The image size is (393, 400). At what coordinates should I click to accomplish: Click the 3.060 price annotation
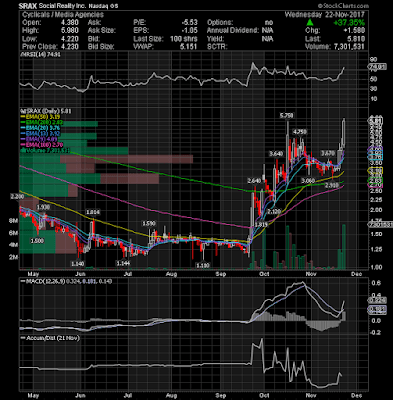coord(307,181)
